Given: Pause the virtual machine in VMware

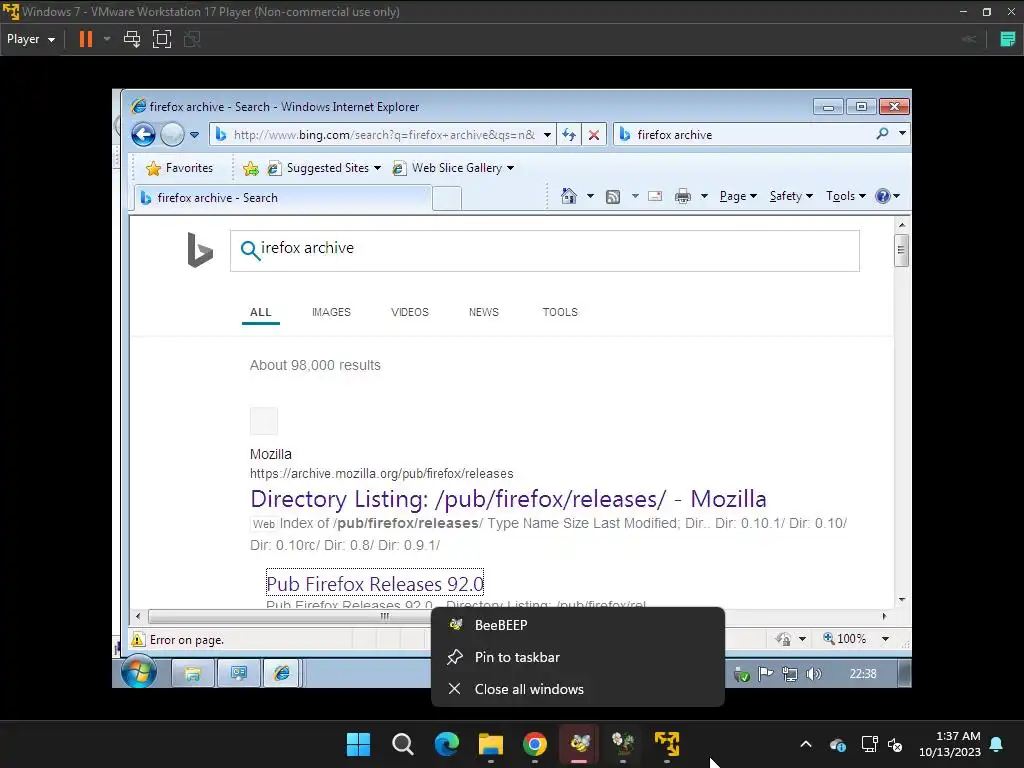Looking at the screenshot, I should click(x=86, y=39).
